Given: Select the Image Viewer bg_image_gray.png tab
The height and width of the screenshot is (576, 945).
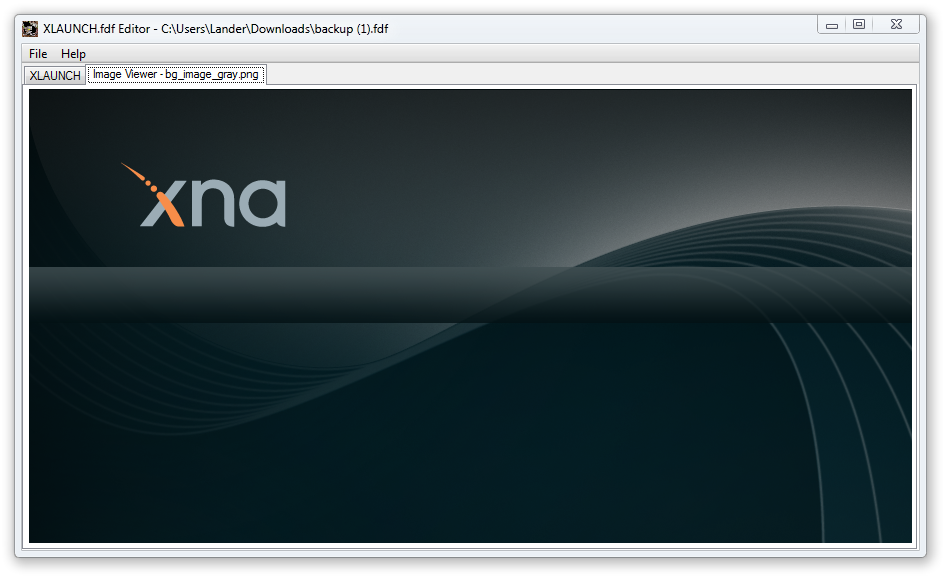Looking at the screenshot, I should point(176,74).
